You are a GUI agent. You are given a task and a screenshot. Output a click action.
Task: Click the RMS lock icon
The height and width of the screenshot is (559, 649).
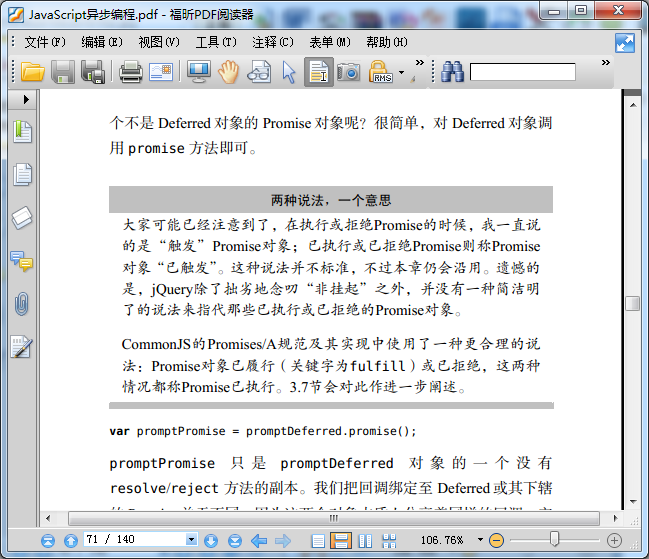click(380, 72)
